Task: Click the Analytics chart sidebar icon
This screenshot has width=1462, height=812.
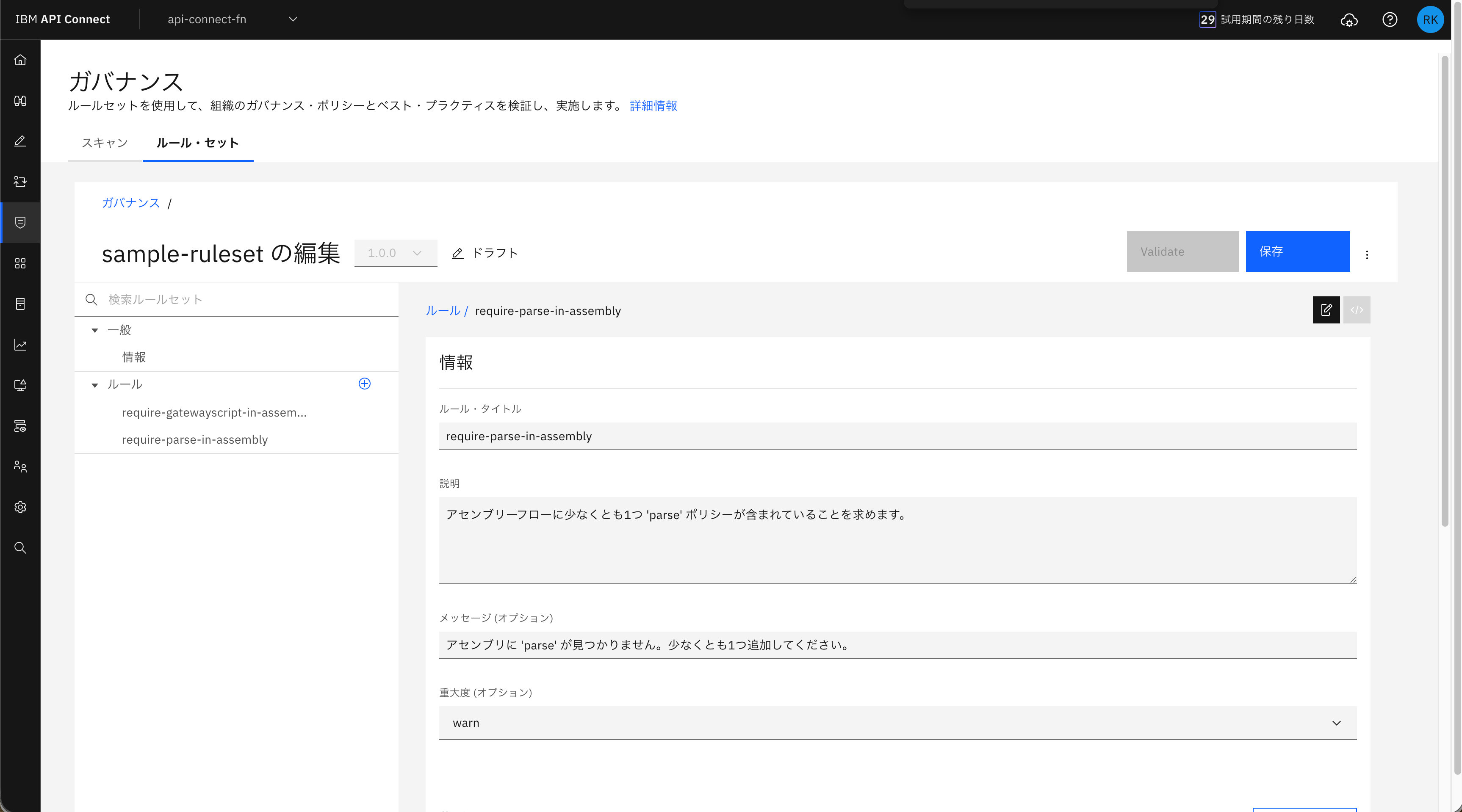Action: pyautogui.click(x=20, y=345)
